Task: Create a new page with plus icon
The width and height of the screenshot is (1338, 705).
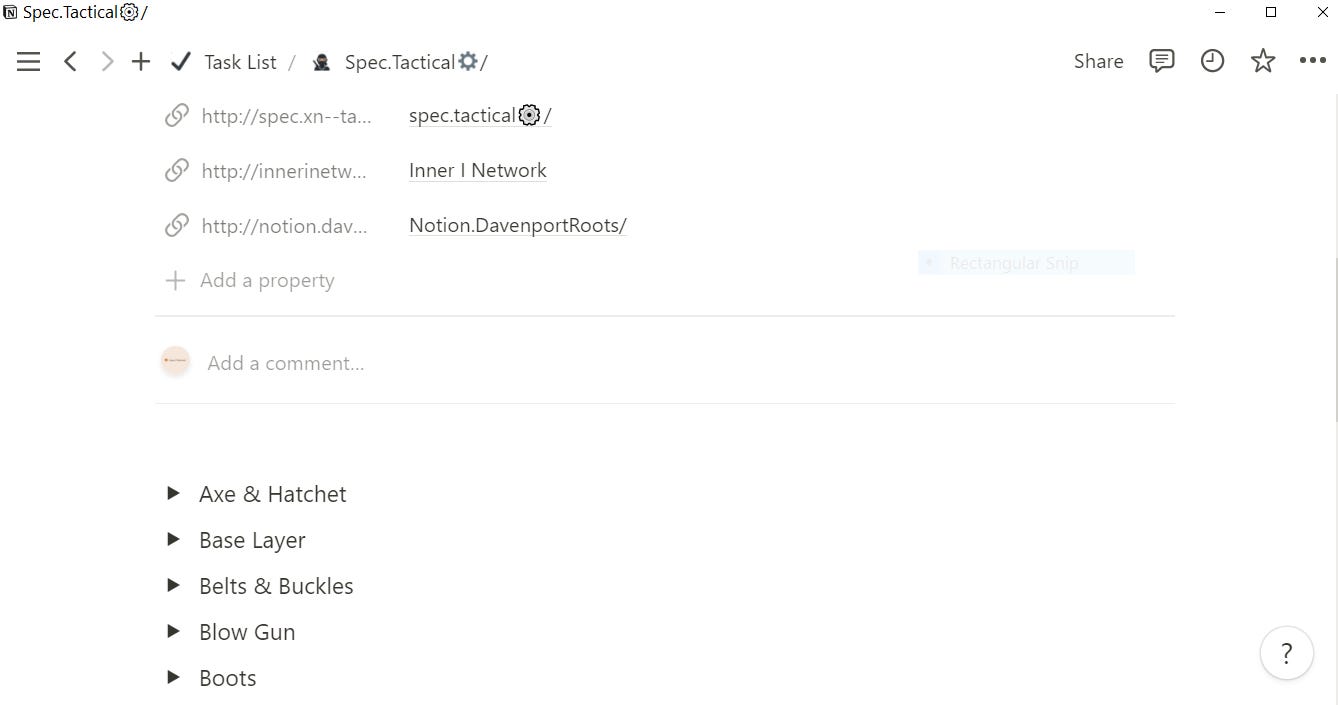Action: [x=141, y=62]
